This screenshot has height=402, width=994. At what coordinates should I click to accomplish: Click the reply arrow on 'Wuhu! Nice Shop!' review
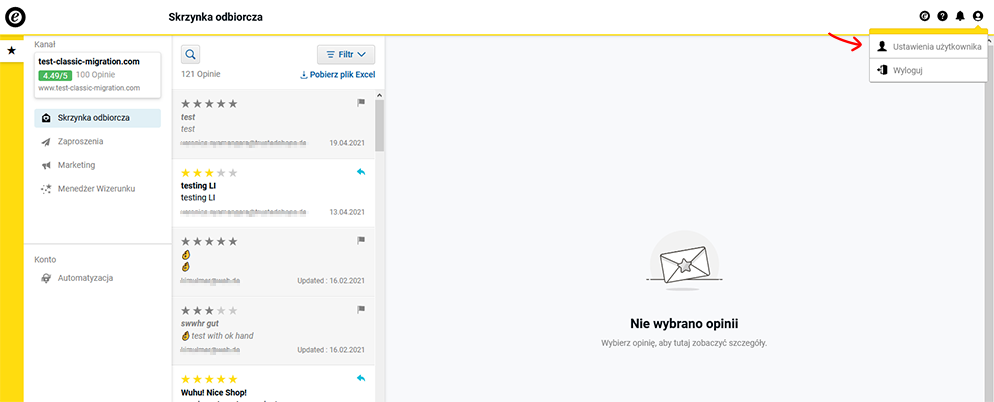[361, 378]
